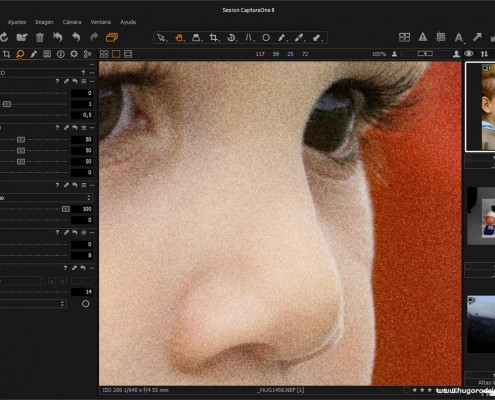Open the brush local adjustments tab
This screenshot has width=495, height=400.
click(33, 54)
